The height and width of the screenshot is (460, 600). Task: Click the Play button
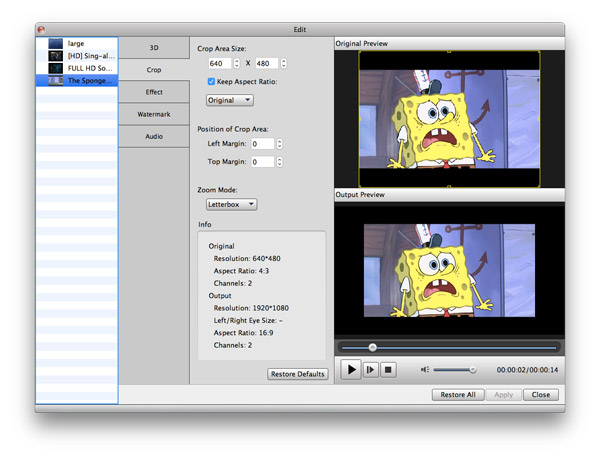pos(351,369)
